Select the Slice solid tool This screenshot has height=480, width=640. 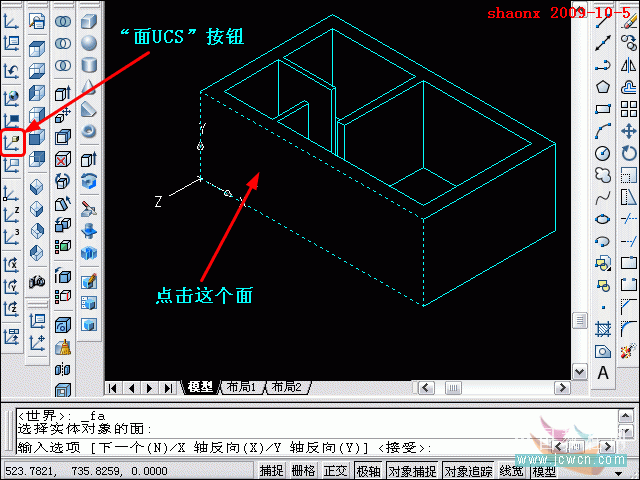[89, 209]
